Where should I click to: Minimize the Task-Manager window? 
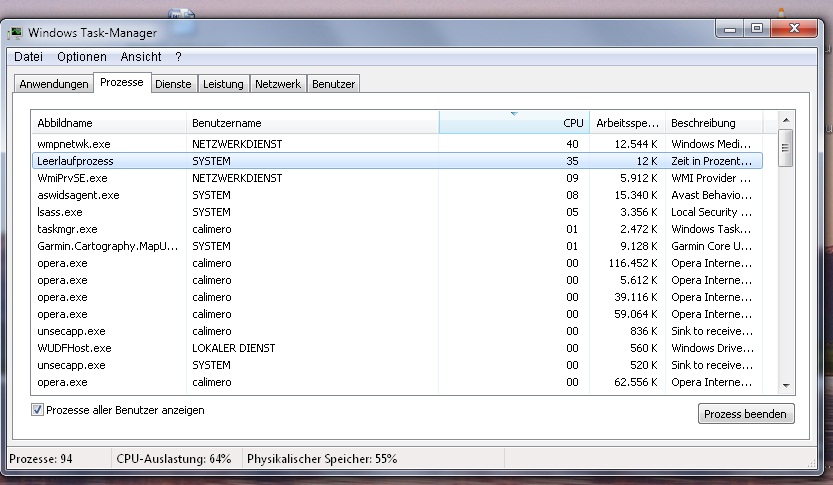click(x=730, y=29)
